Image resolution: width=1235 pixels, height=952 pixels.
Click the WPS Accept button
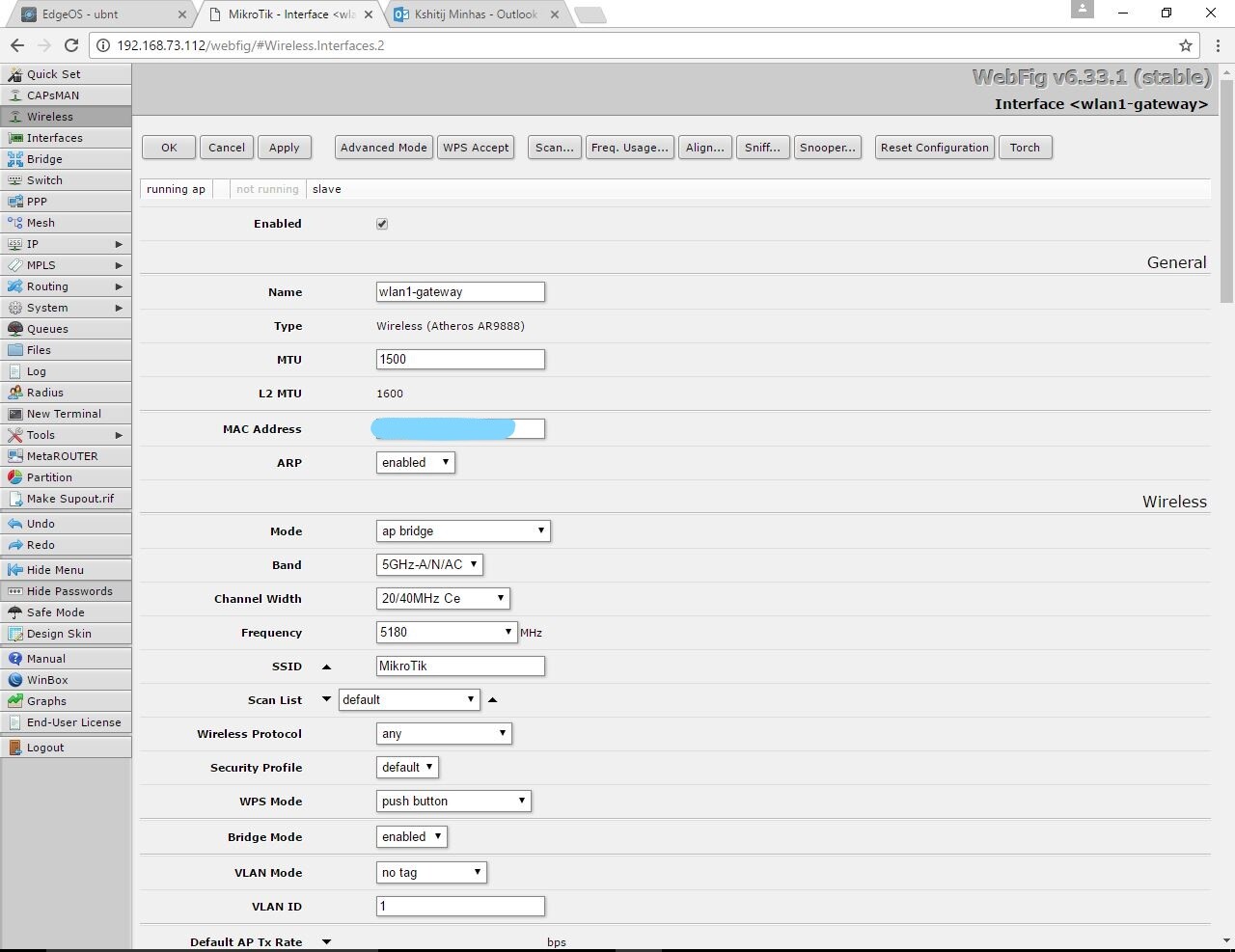(x=476, y=148)
